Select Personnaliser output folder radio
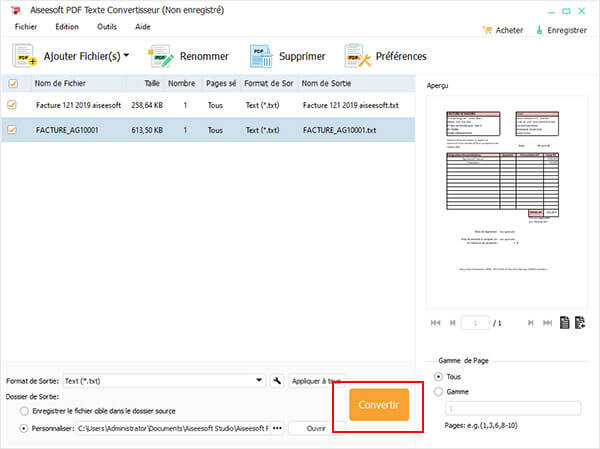This screenshot has width=600, height=449. (24, 428)
